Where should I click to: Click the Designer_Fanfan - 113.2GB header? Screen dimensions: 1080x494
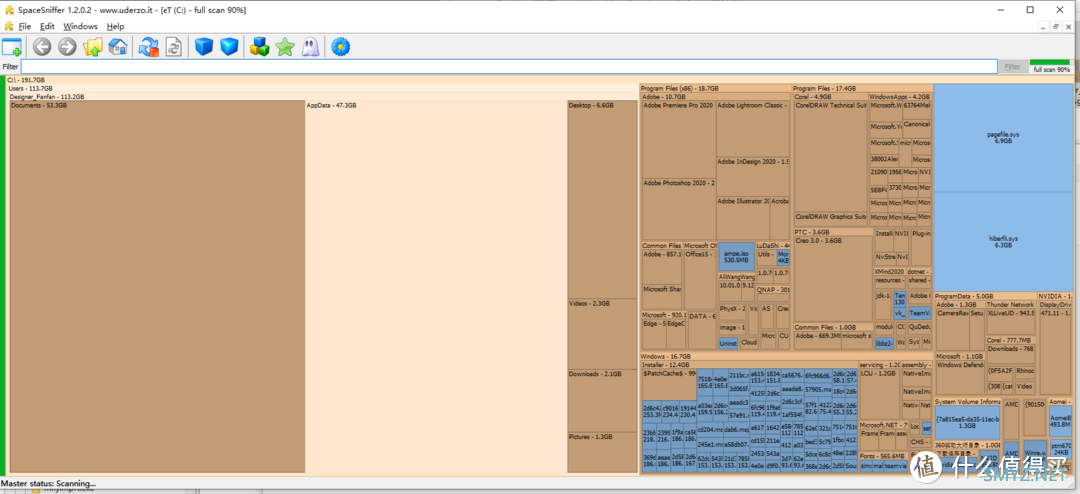point(322,97)
